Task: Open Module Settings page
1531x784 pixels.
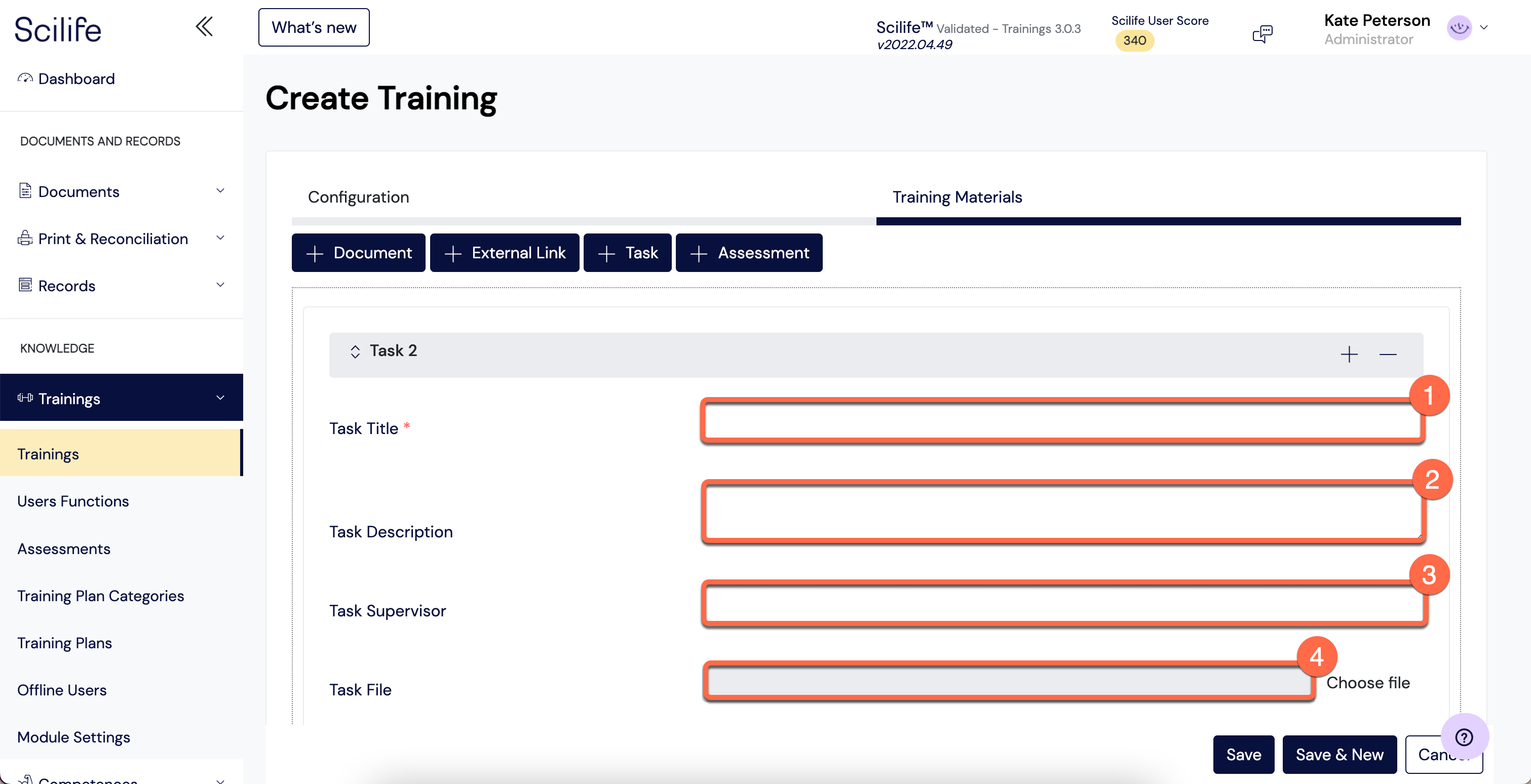Action: point(73,737)
